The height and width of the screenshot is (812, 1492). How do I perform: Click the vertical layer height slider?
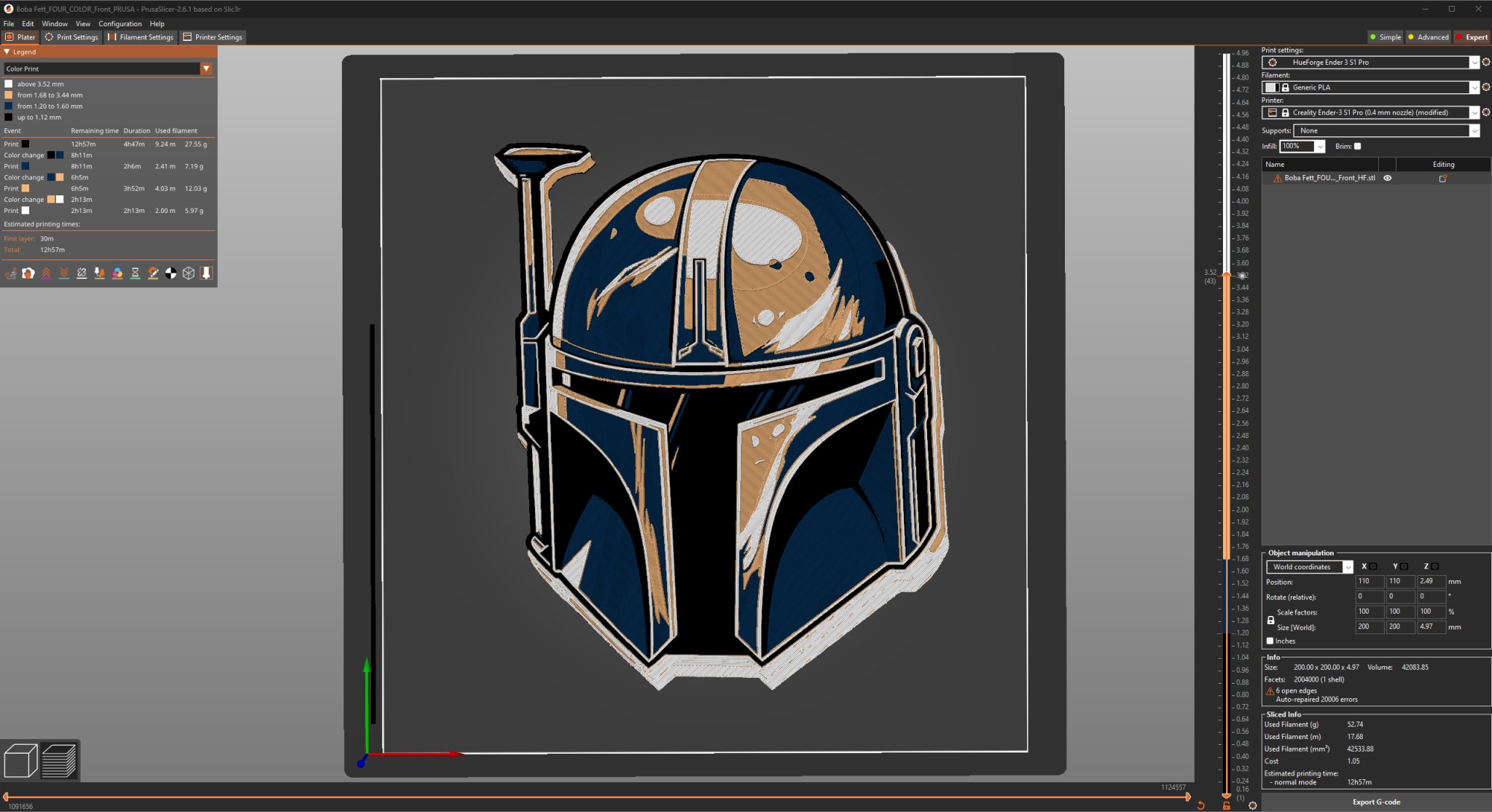[x=1226, y=276]
